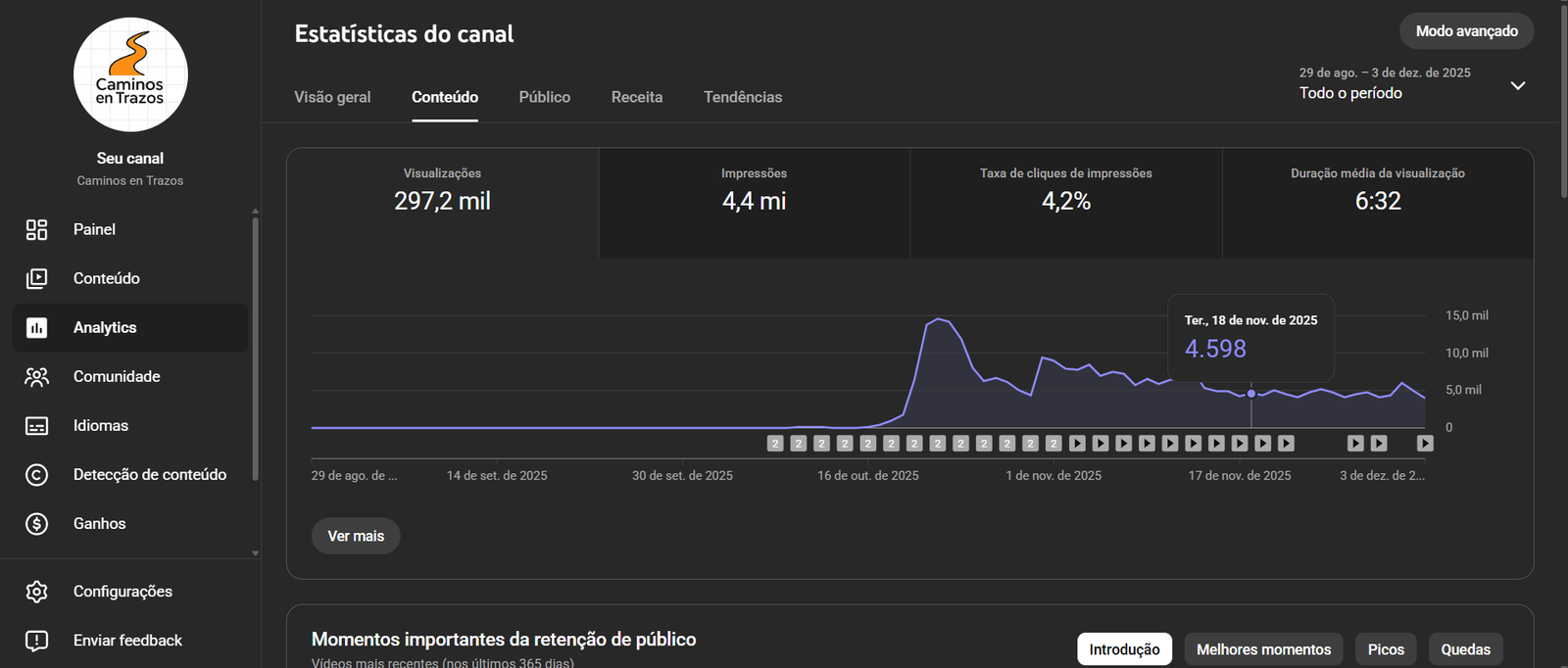Open Configurações gear icon
This screenshot has height=668, width=1568.
36,592
